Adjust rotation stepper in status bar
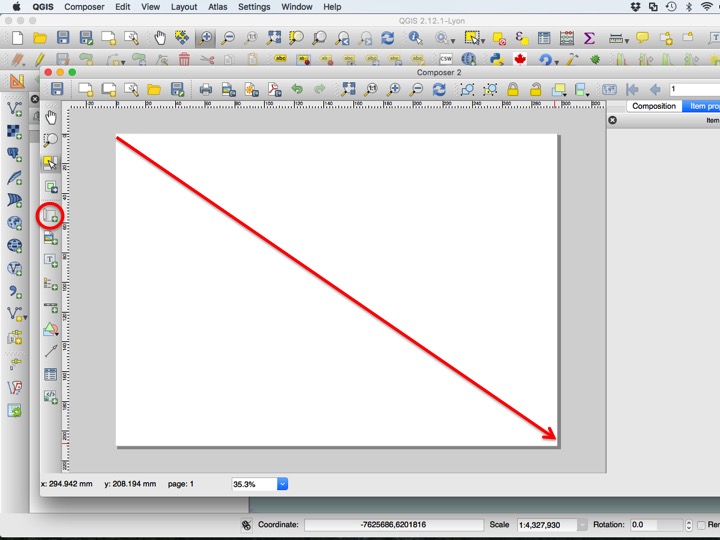This screenshot has width=720, height=540. (x=688, y=524)
